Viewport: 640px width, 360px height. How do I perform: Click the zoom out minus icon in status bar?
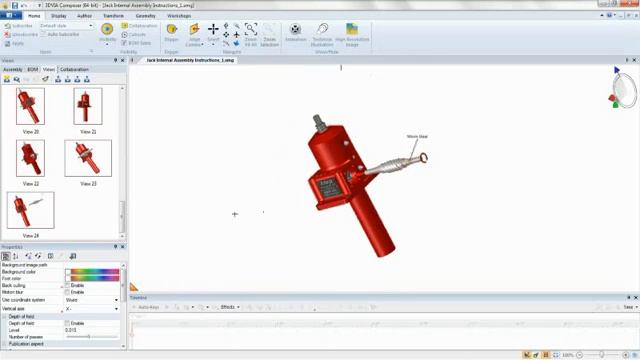(579, 355)
